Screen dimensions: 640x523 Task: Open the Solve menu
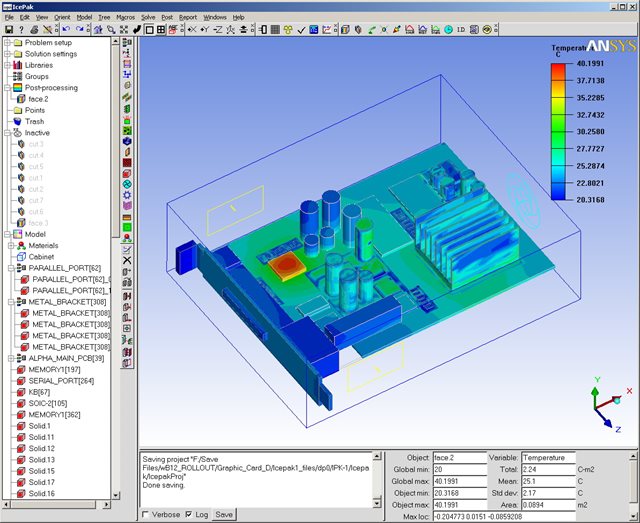coord(148,17)
